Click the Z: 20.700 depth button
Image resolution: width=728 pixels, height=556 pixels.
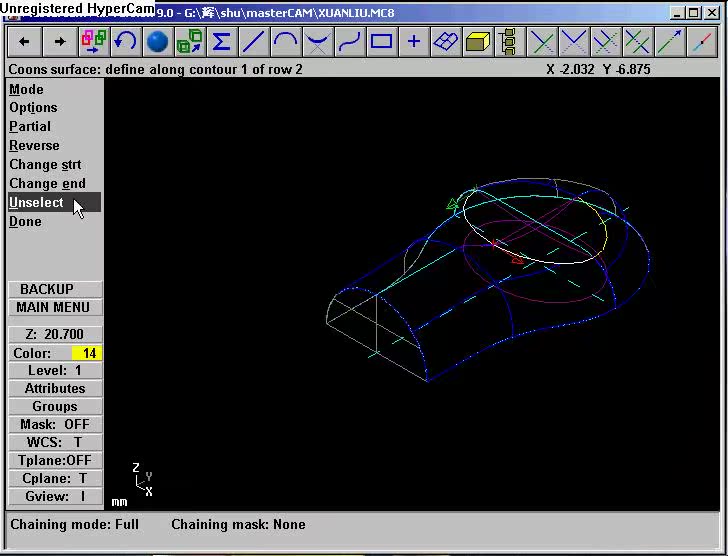[x=55, y=334]
